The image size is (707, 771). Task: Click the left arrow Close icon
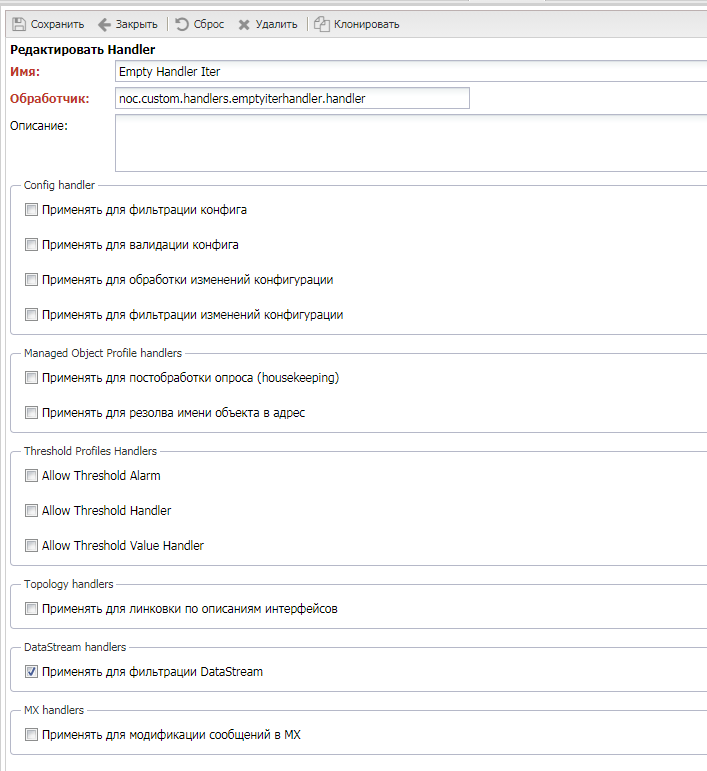[104, 24]
